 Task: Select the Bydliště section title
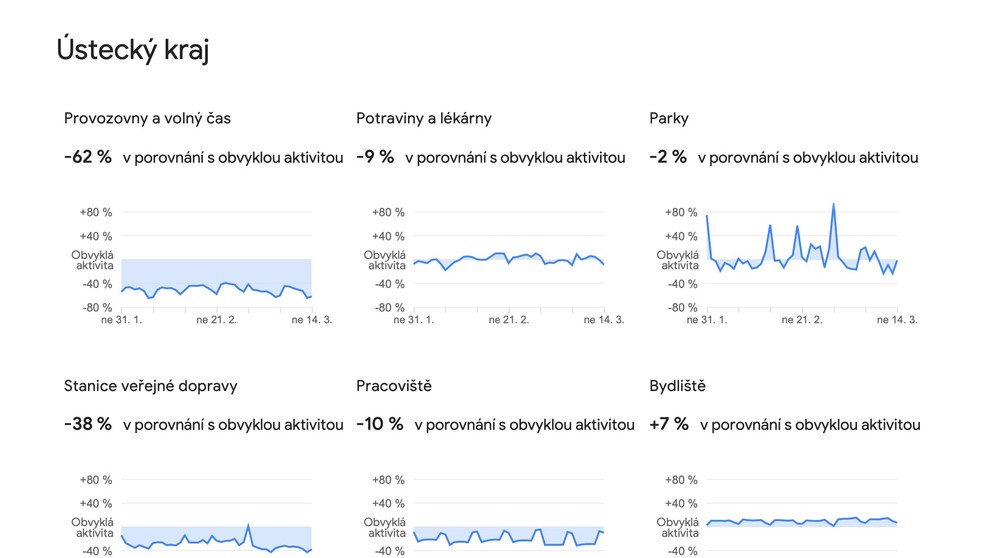coord(678,385)
